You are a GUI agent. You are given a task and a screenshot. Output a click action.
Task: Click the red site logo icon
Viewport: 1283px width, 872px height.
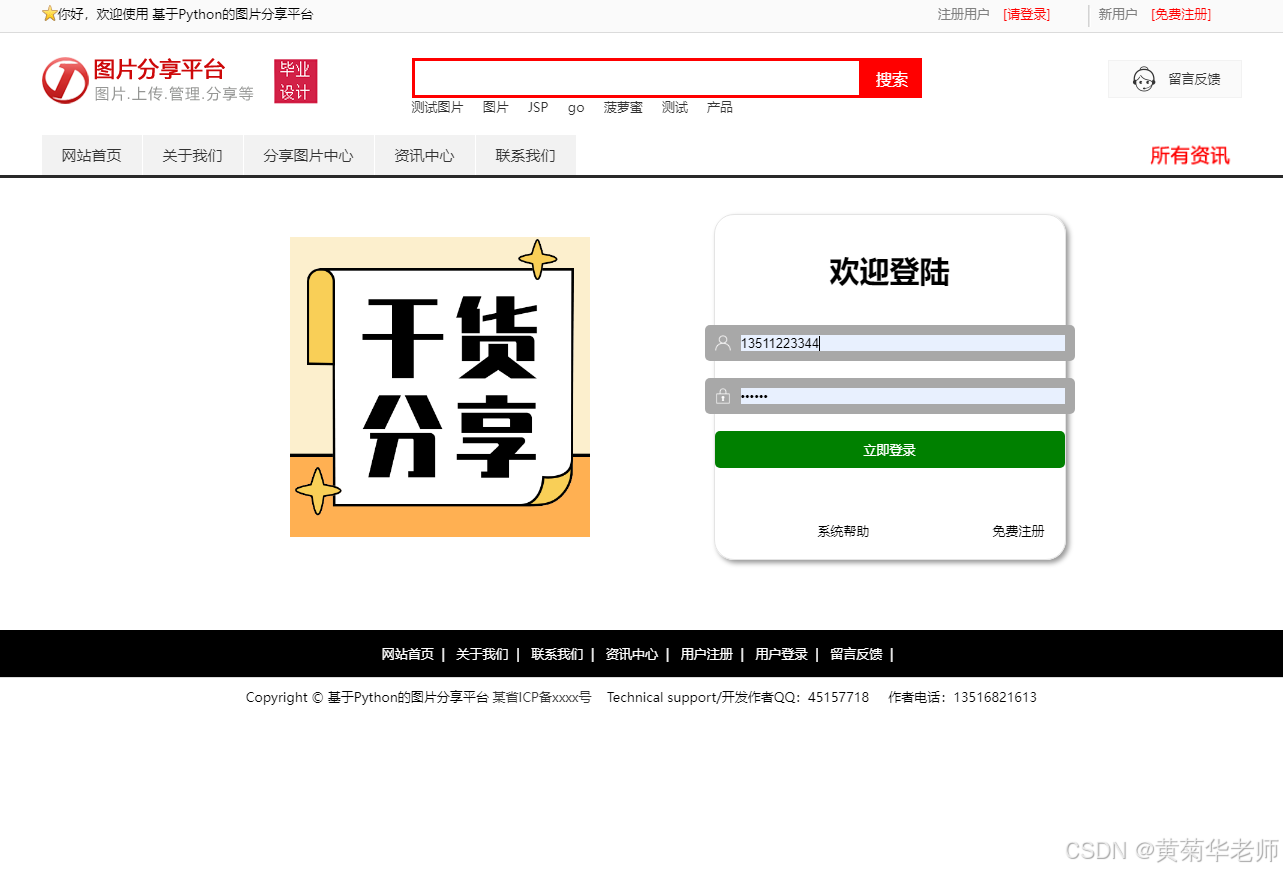coord(64,80)
